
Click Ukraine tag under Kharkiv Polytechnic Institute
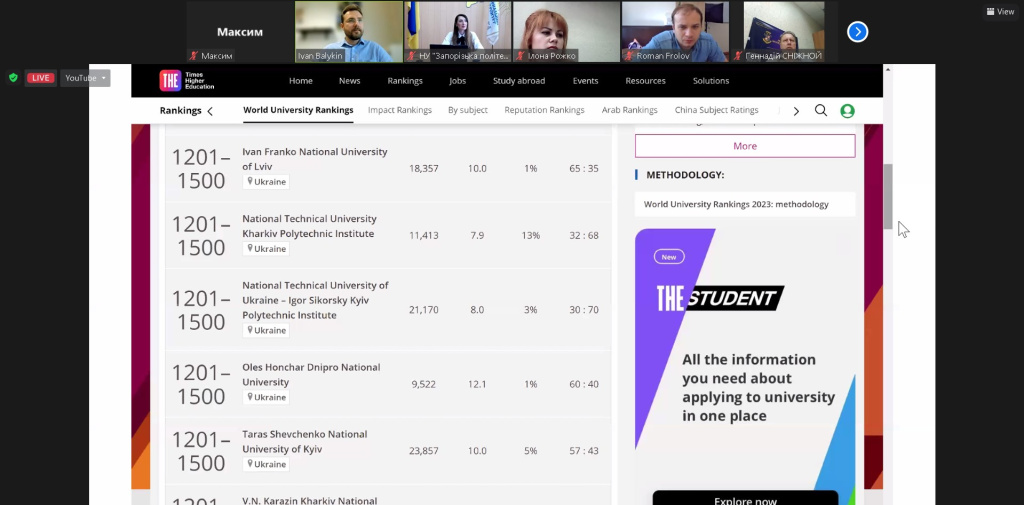pyautogui.click(x=266, y=249)
